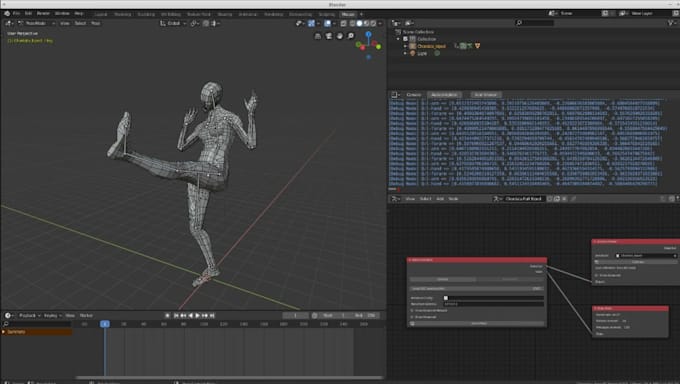This screenshot has height=384, width=680.
Task: Click the blue playhead frame marker
Action: coord(105,324)
